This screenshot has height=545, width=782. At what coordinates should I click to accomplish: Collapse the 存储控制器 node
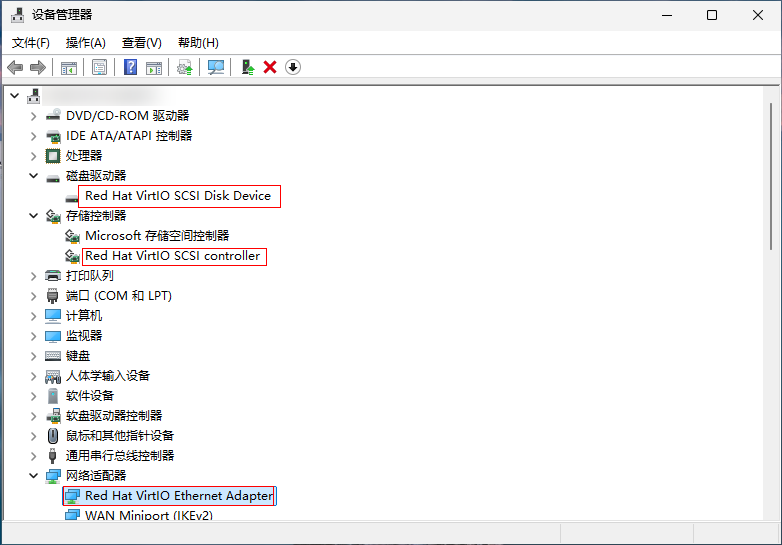pyautogui.click(x=33, y=215)
